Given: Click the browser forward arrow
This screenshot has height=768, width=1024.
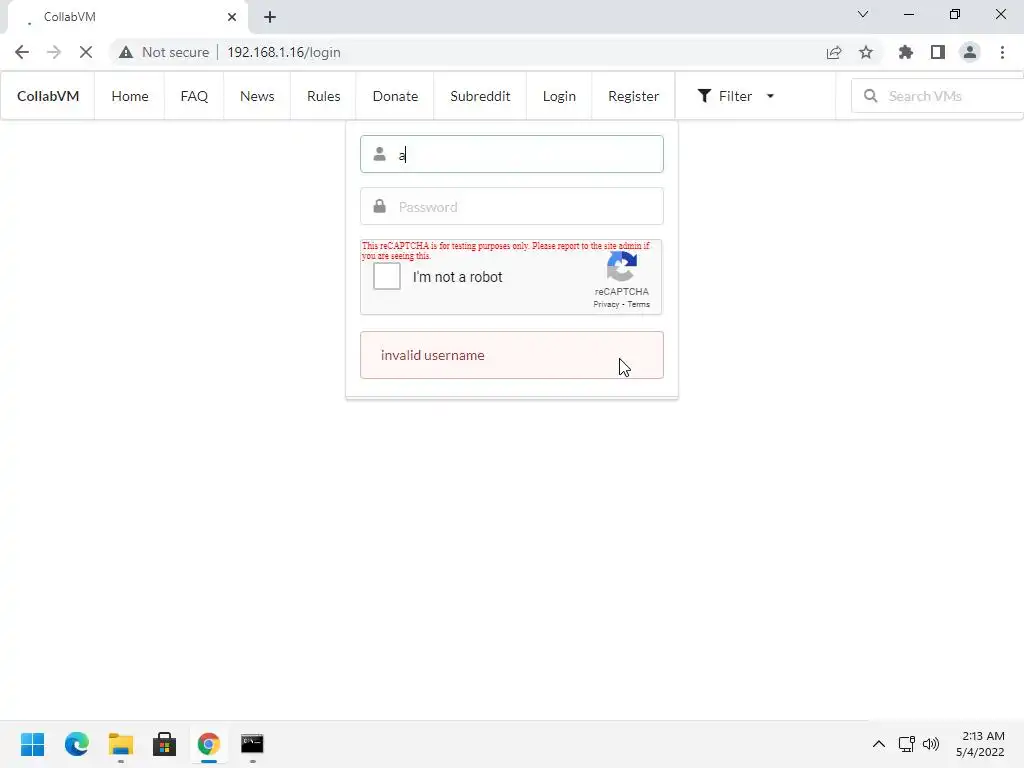Looking at the screenshot, I should coord(54,52).
